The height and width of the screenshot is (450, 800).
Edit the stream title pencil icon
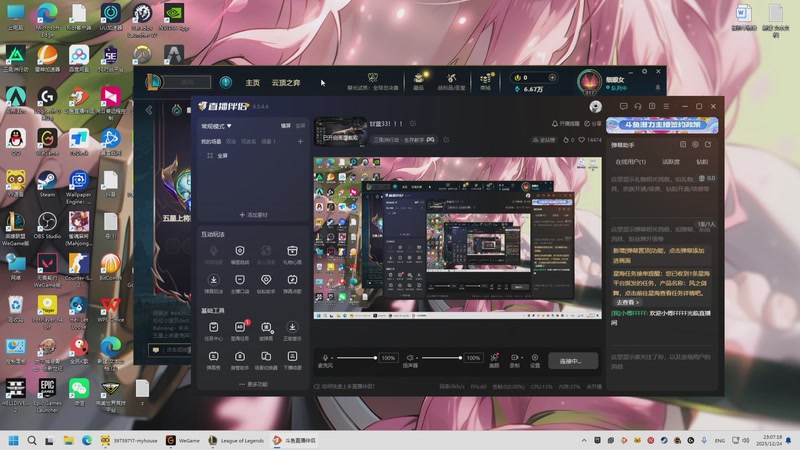[413, 123]
